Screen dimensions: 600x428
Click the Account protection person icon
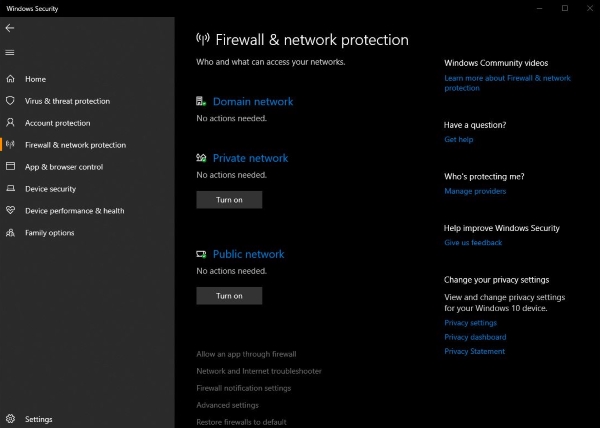pos(10,122)
